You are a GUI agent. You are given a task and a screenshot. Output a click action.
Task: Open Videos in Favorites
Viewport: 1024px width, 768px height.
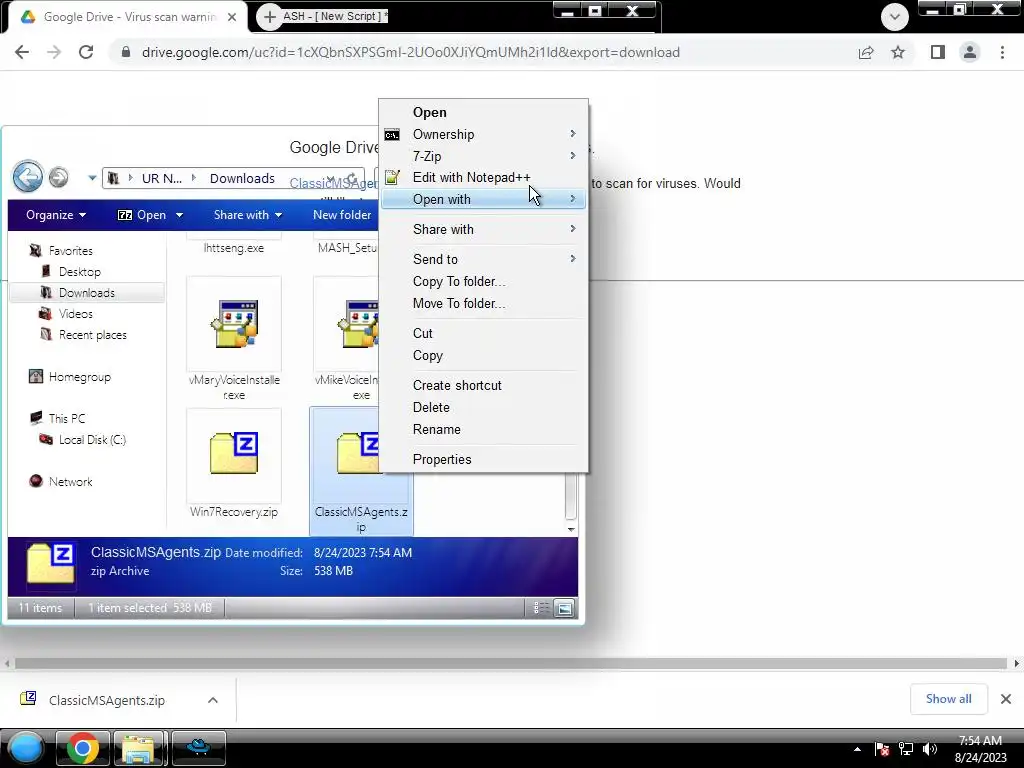pos(76,313)
